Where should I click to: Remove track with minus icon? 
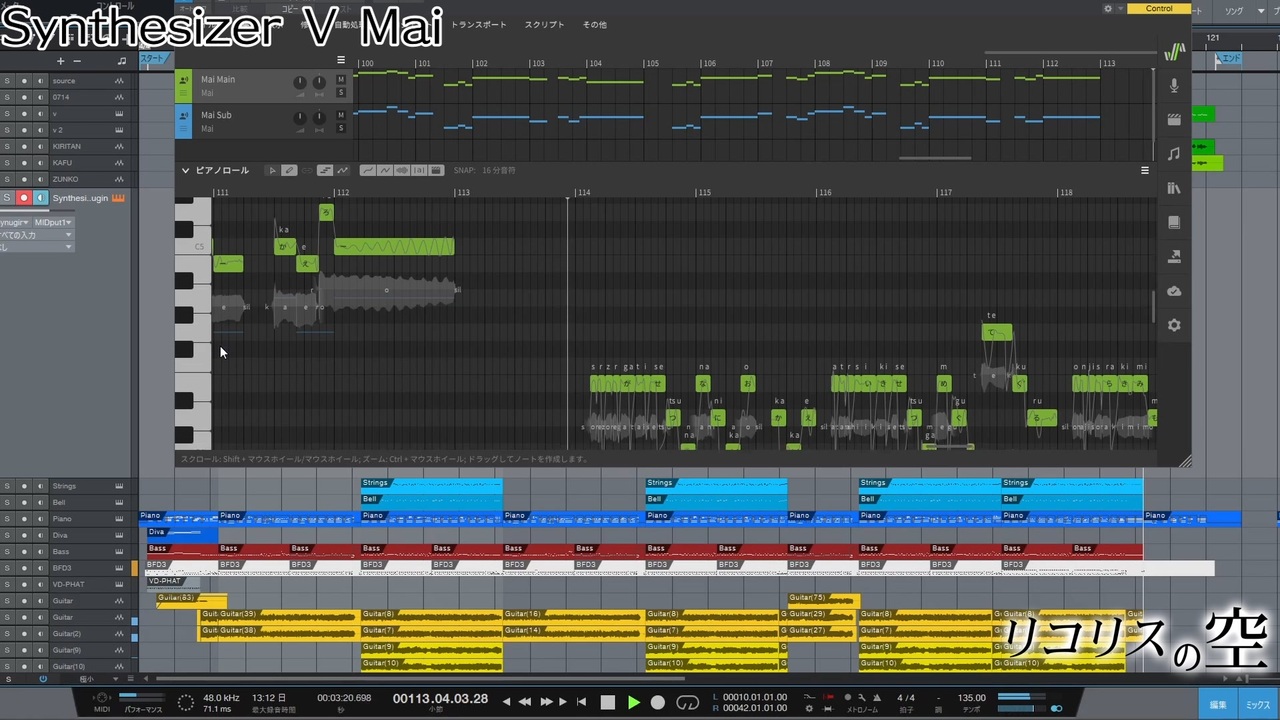[77, 61]
